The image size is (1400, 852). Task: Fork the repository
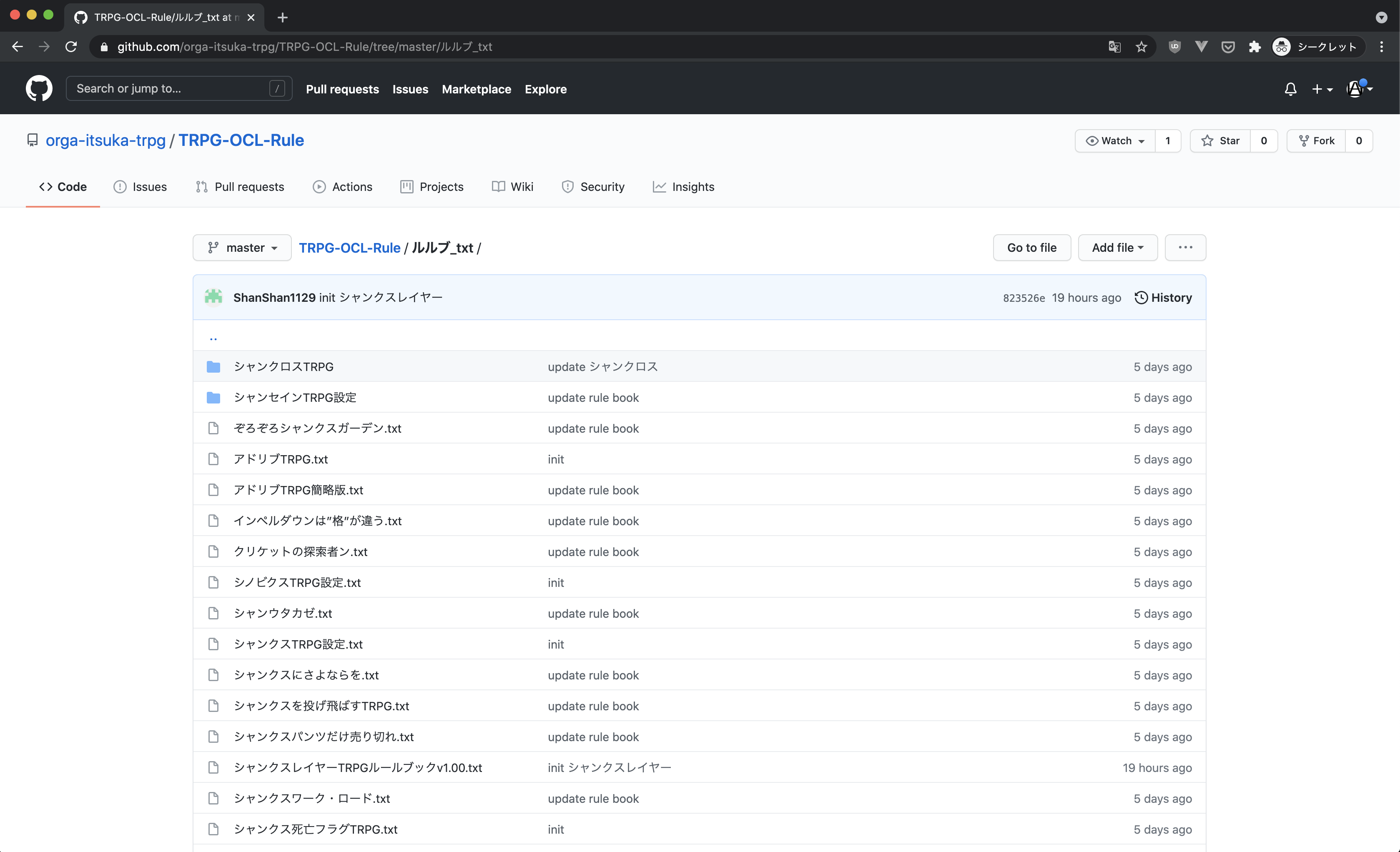click(x=1316, y=141)
